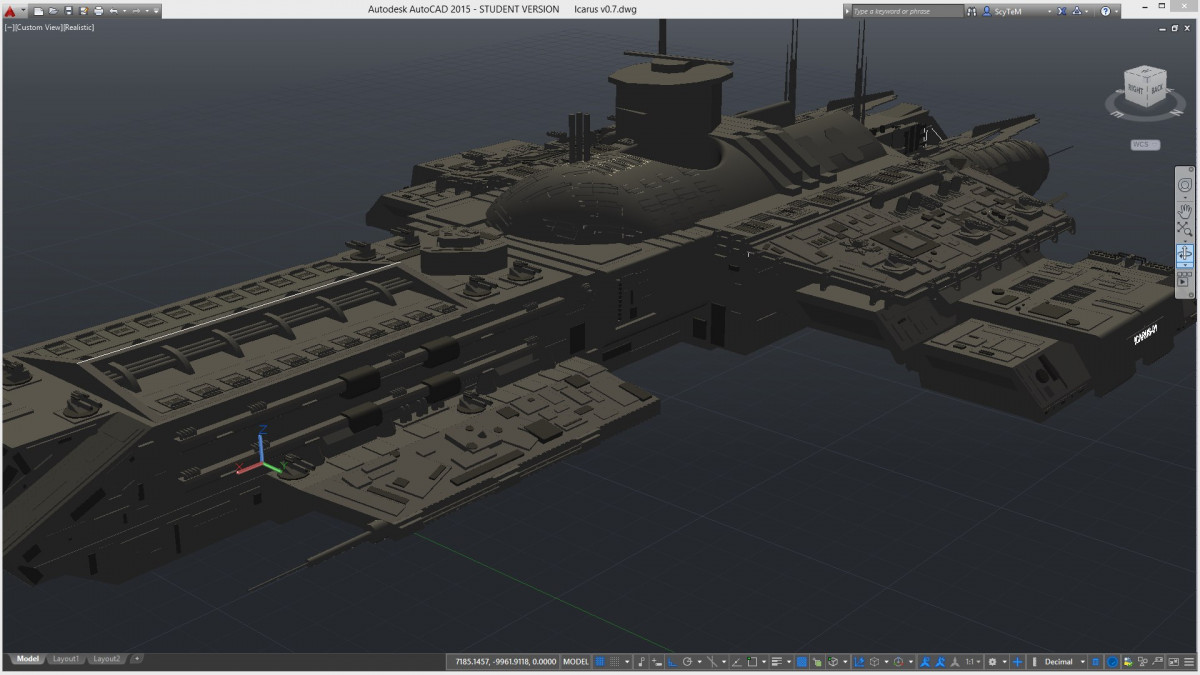Toggle ortho mode in status bar
Image resolution: width=1200 pixels, height=675 pixels.
(x=672, y=662)
